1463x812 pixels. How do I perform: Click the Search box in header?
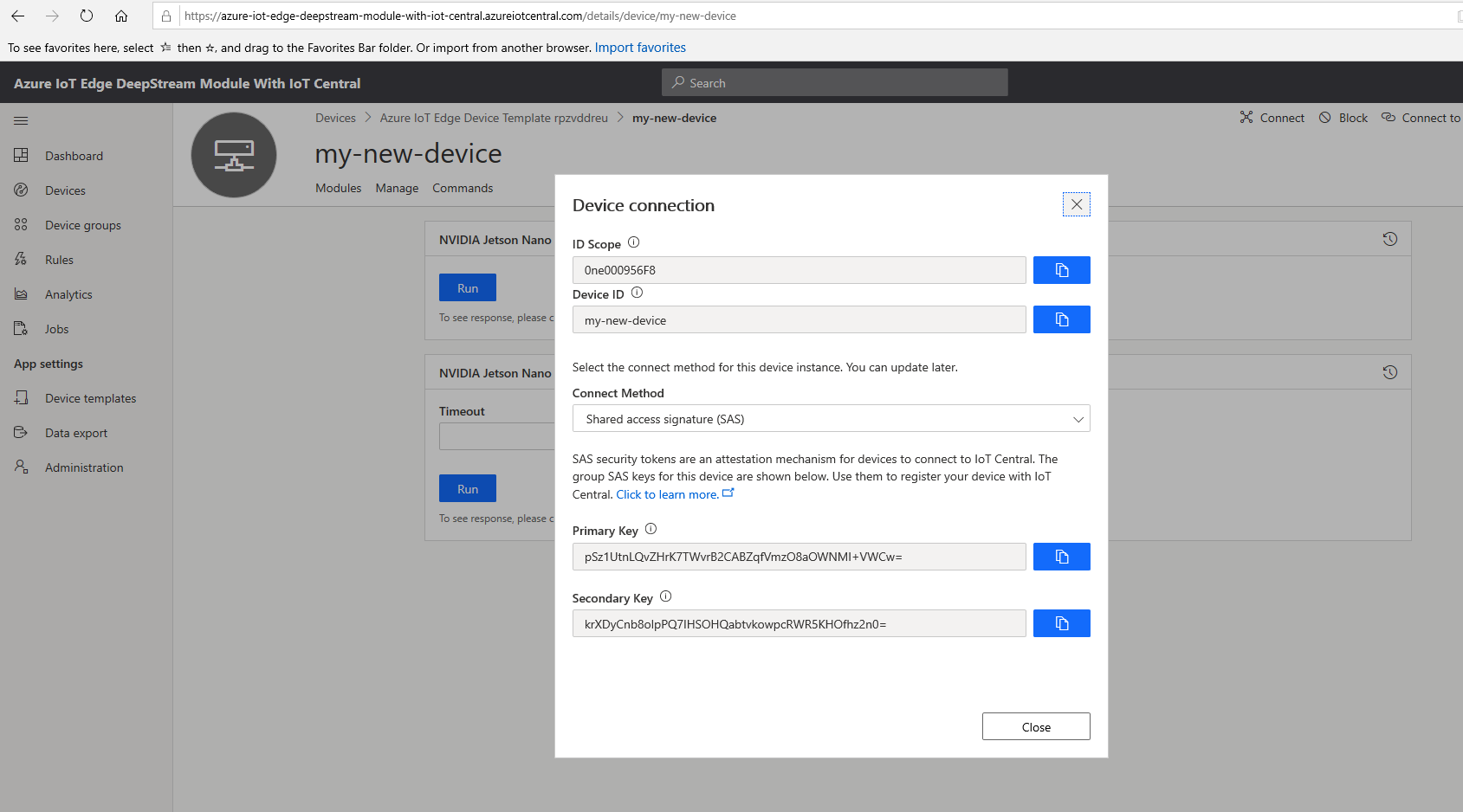click(x=835, y=82)
